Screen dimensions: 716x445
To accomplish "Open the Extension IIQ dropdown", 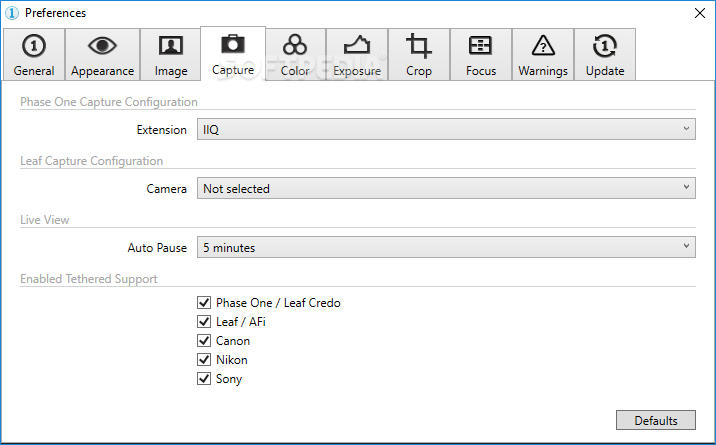I will pos(446,129).
